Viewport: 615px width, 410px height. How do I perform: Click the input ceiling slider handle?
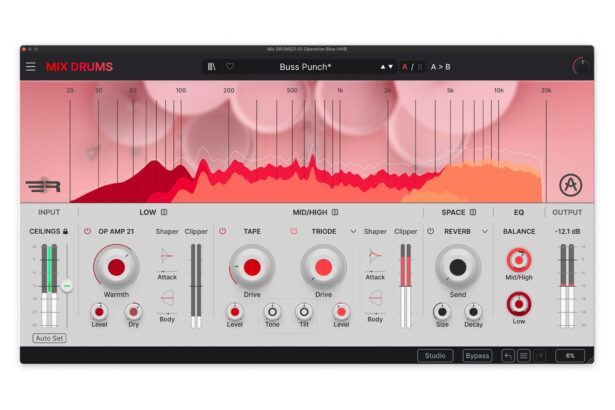click(x=67, y=286)
